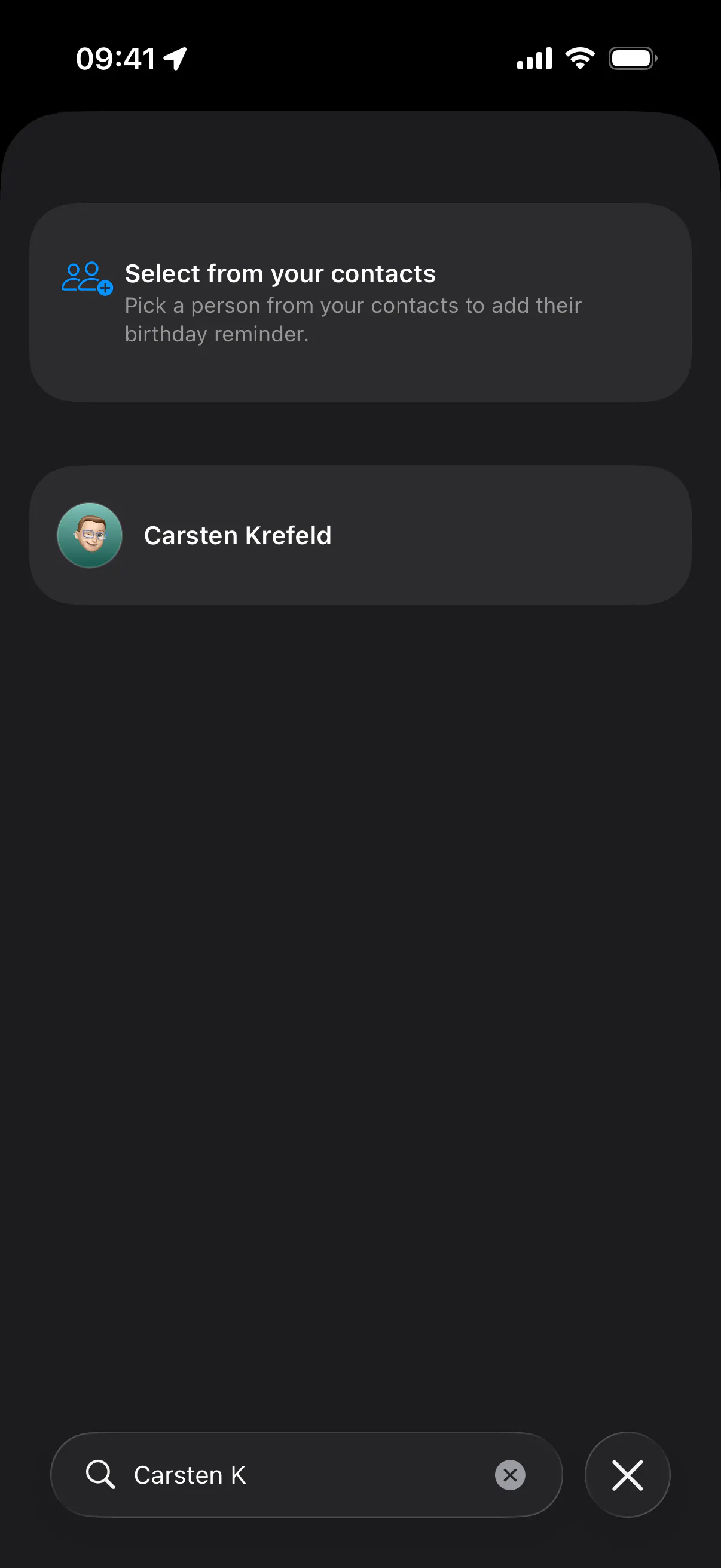Tap the Wi-Fi status icon
This screenshot has width=721, height=1568.
580,59
